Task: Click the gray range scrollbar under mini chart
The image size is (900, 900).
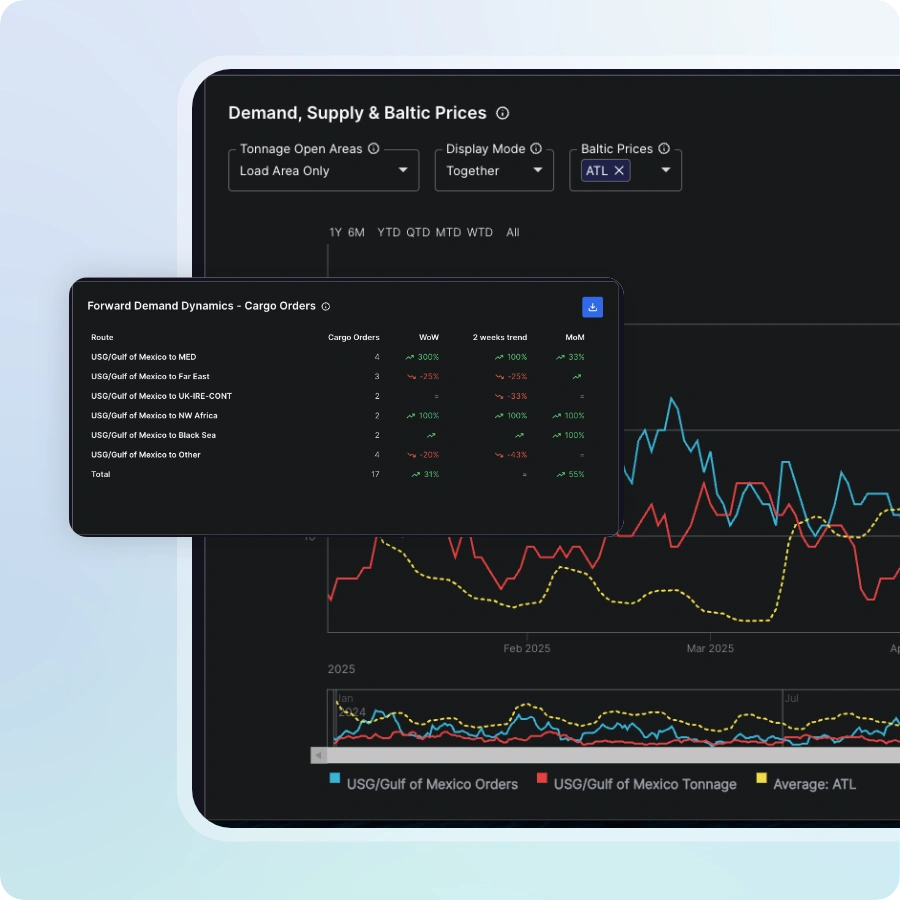Action: tap(614, 755)
